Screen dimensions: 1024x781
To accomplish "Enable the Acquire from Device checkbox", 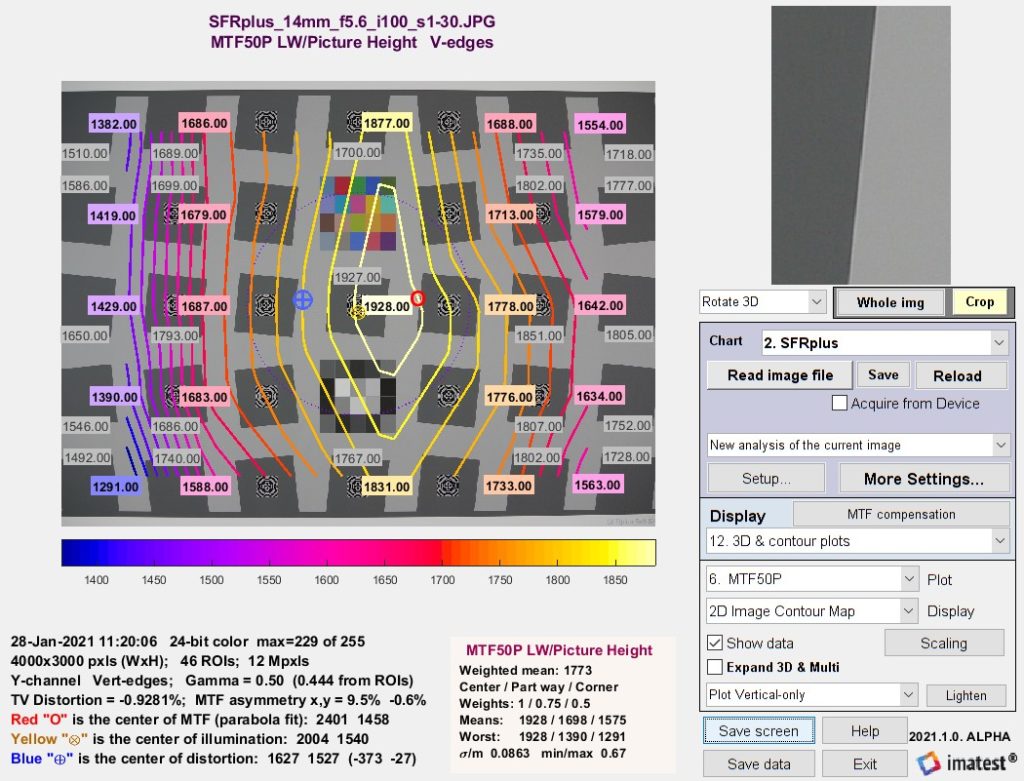I will [x=839, y=403].
